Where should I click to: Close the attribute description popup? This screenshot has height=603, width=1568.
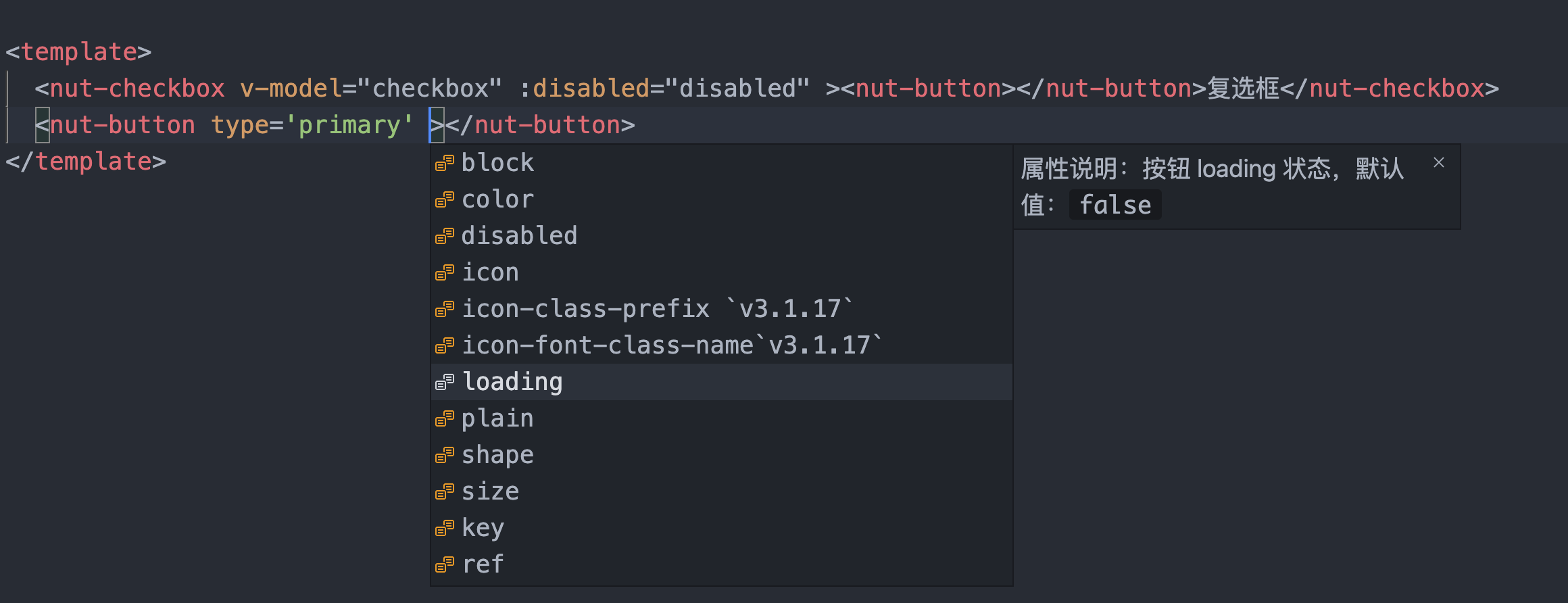[x=1439, y=162]
